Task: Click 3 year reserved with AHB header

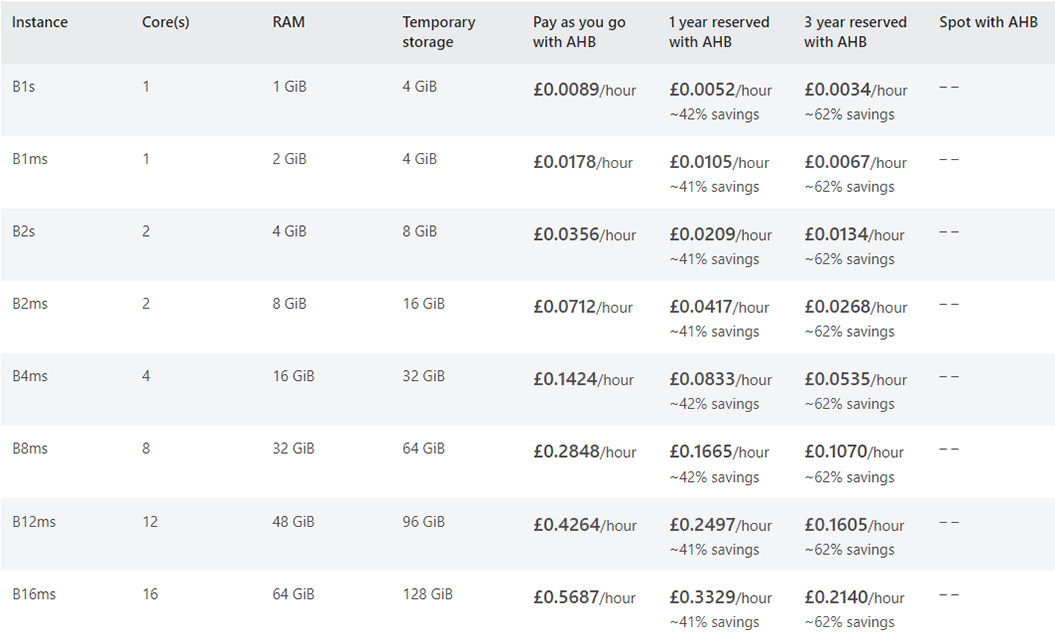Action: tap(854, 32)
